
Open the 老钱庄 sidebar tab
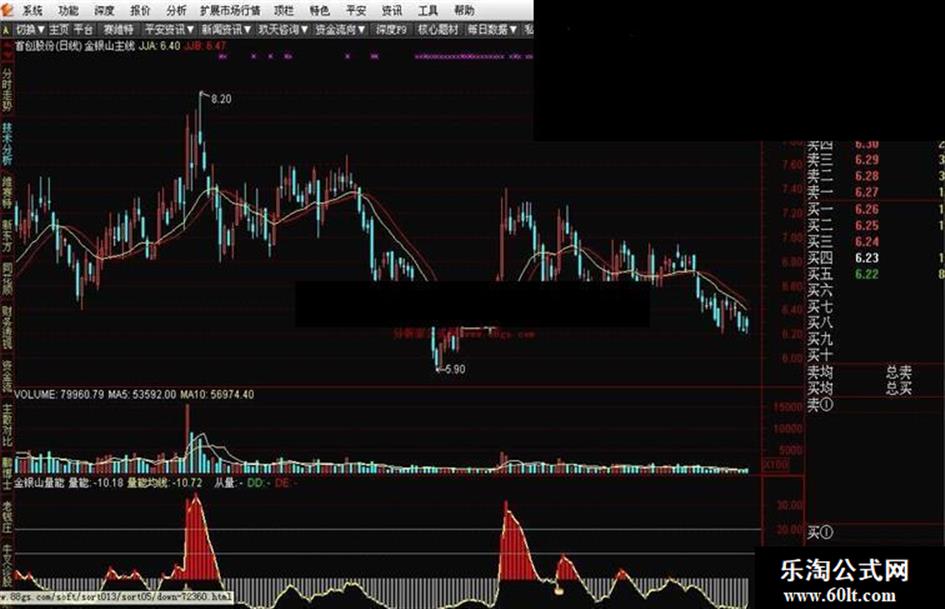(x=7, y=517)
